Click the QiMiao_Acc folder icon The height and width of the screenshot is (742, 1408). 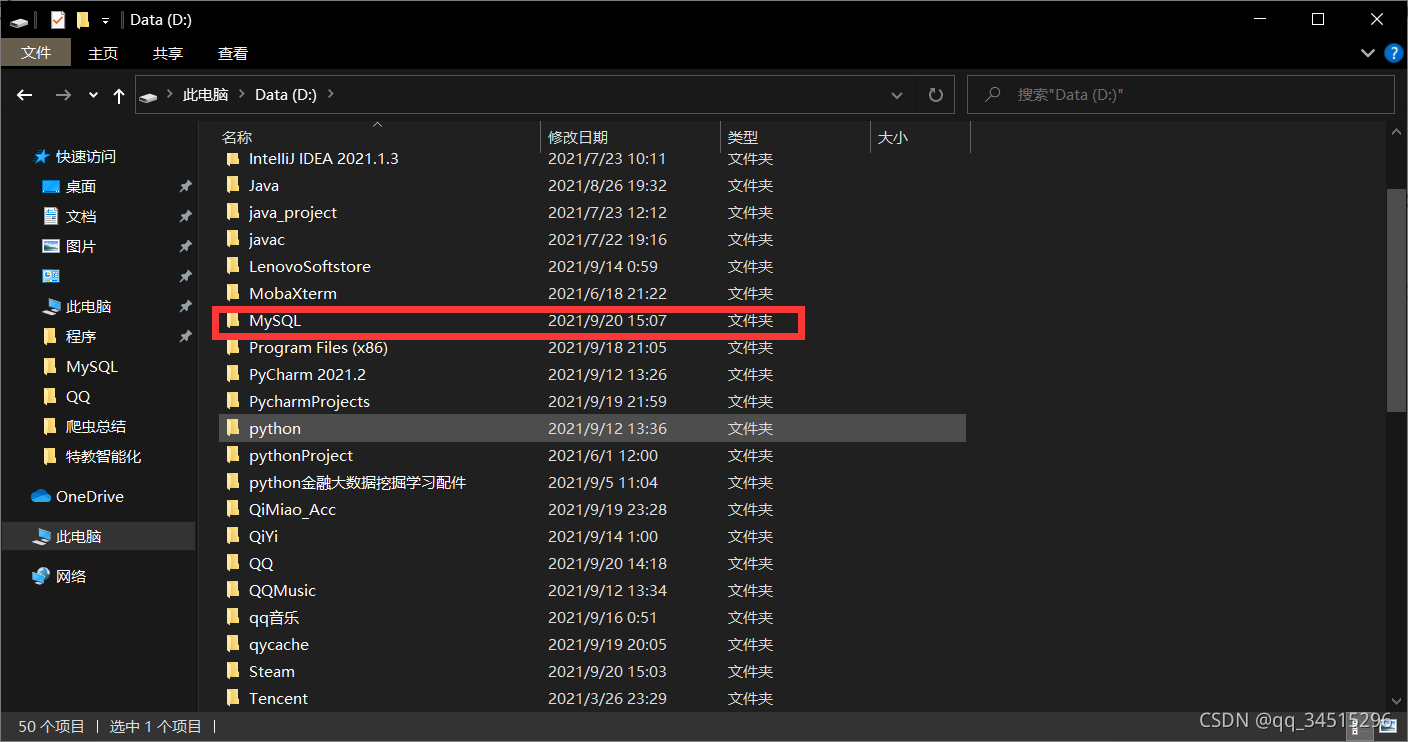tap(233, 509)
